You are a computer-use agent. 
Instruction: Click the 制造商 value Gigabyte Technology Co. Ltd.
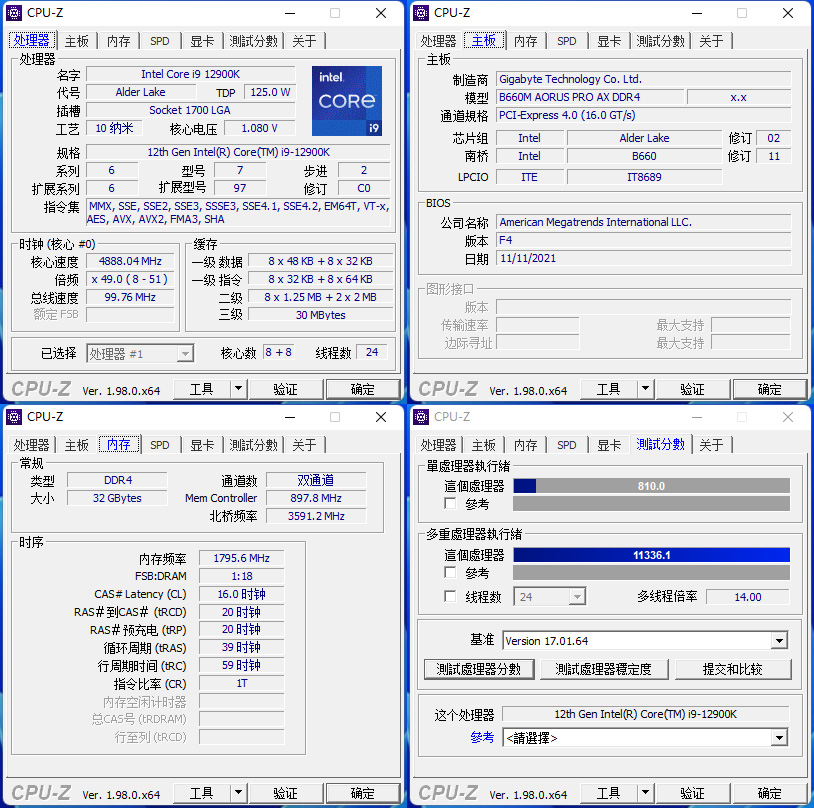pos(644,79)
